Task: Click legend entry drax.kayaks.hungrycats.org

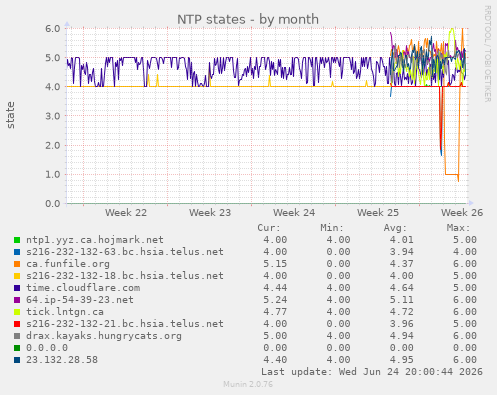Action: point(104,336)
